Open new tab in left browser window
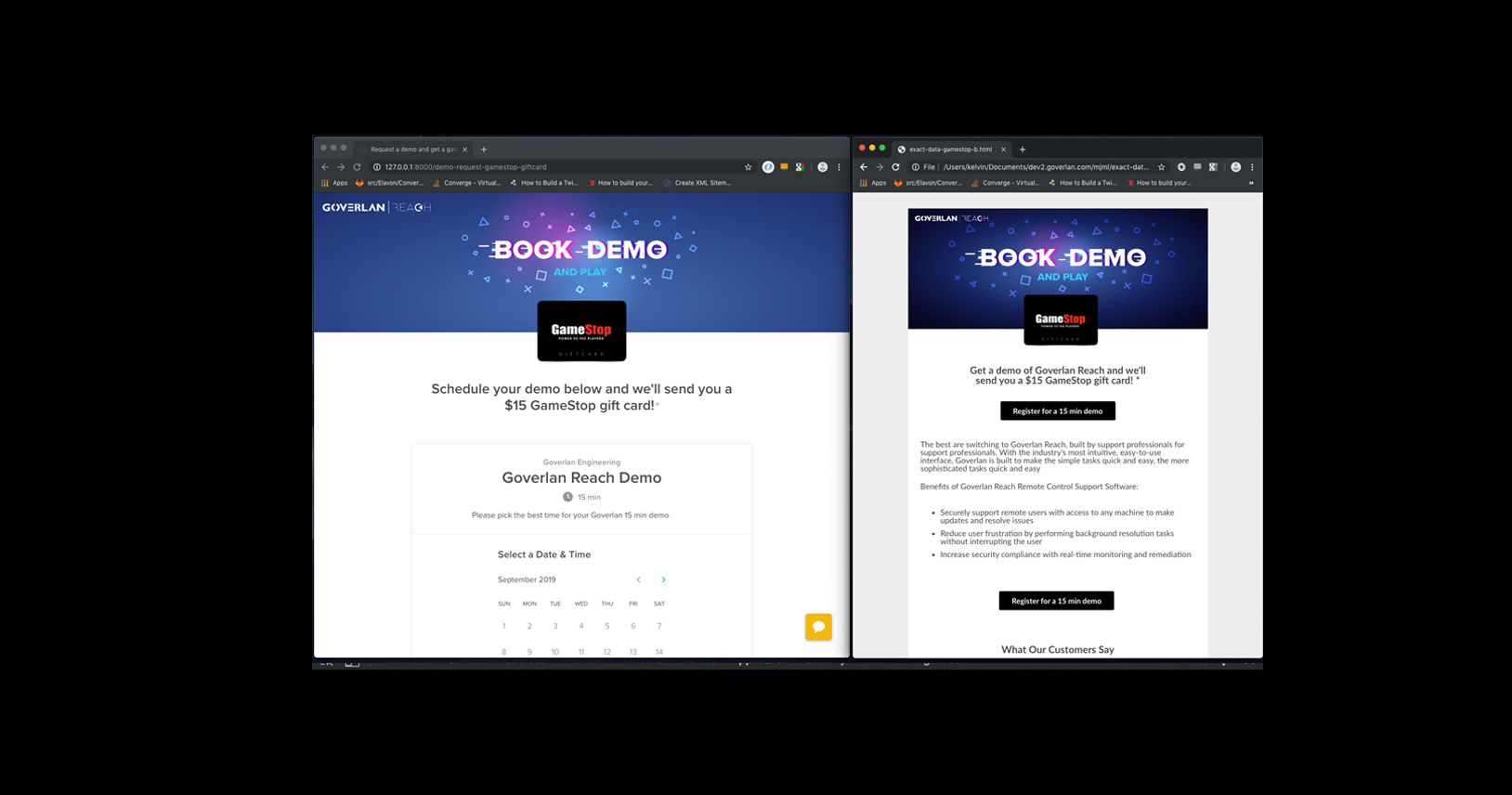This screenshot has width=1512, height=795. (x=484, y=150)
